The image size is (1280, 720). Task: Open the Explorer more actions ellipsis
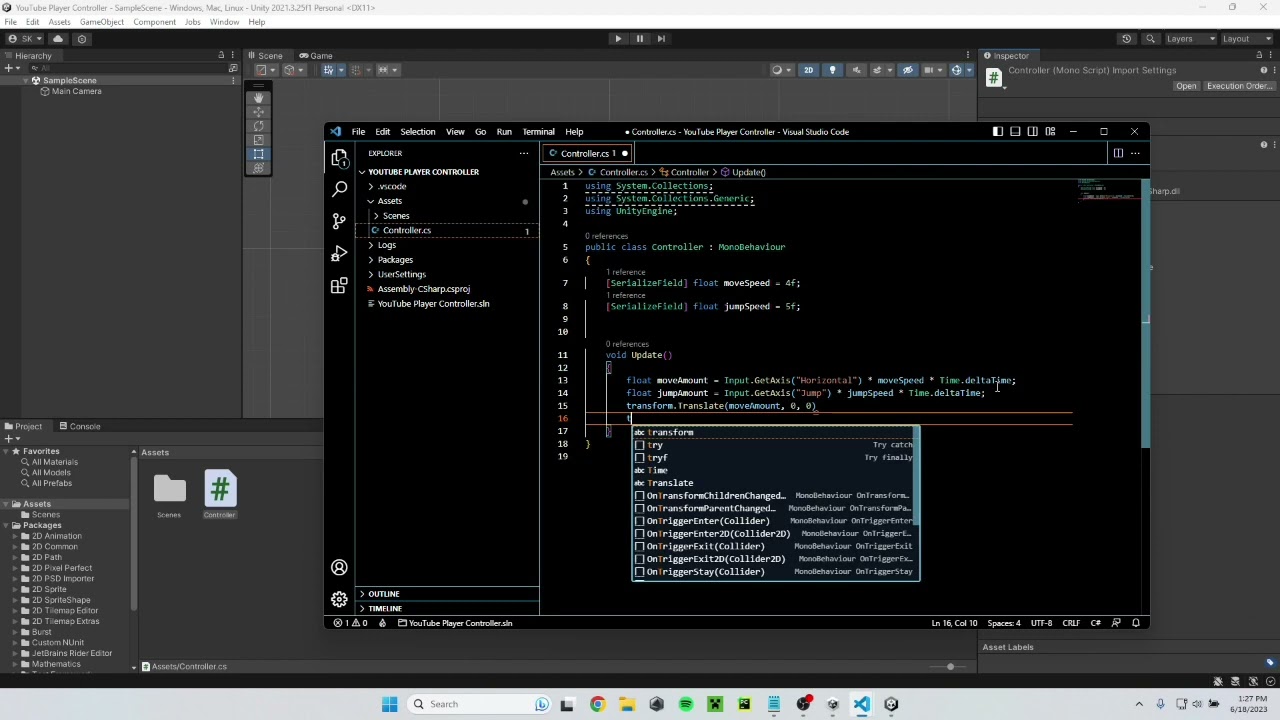coord(523,153)
